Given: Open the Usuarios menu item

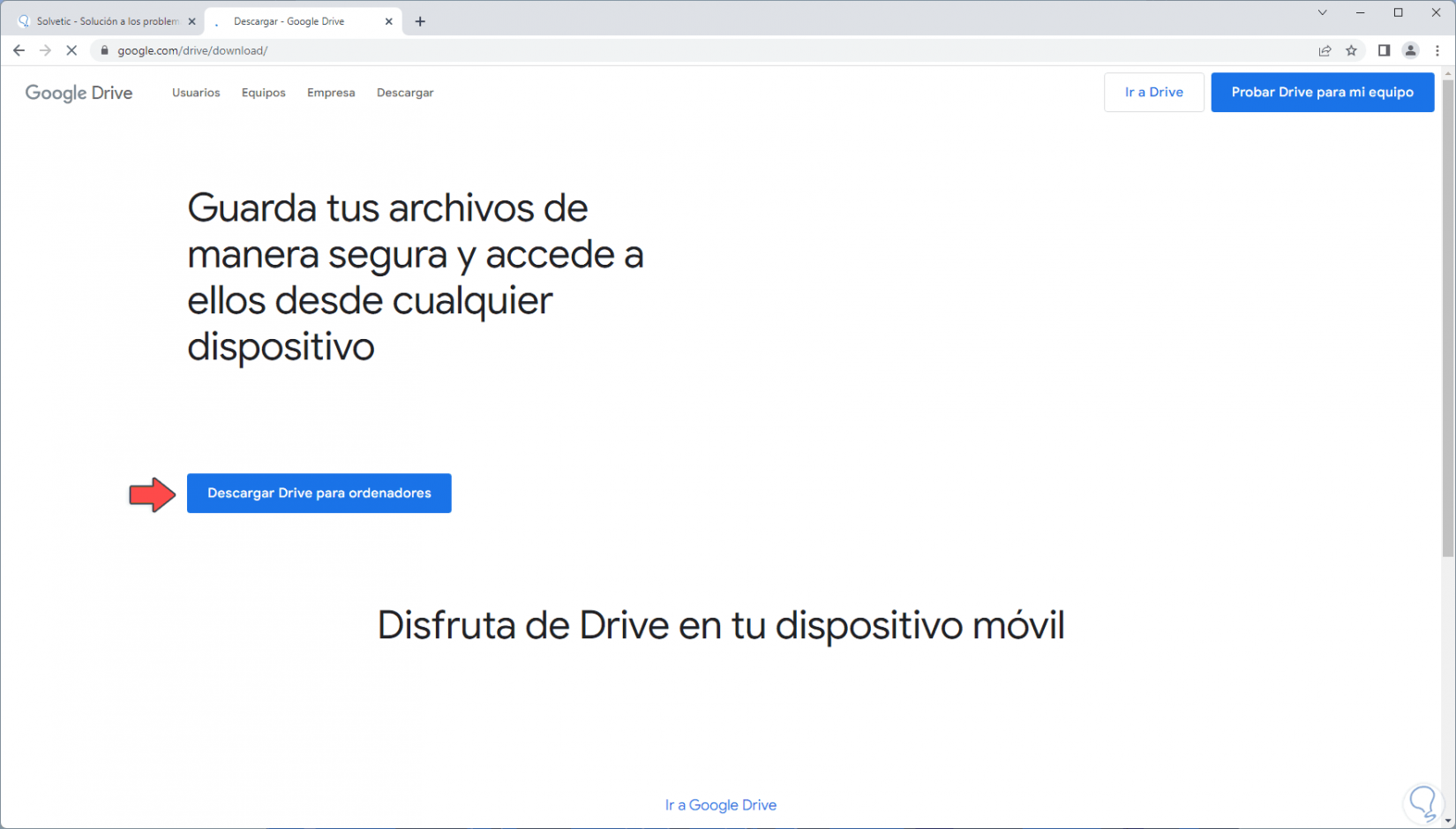Looking at the screenshot, I should 196,93.
